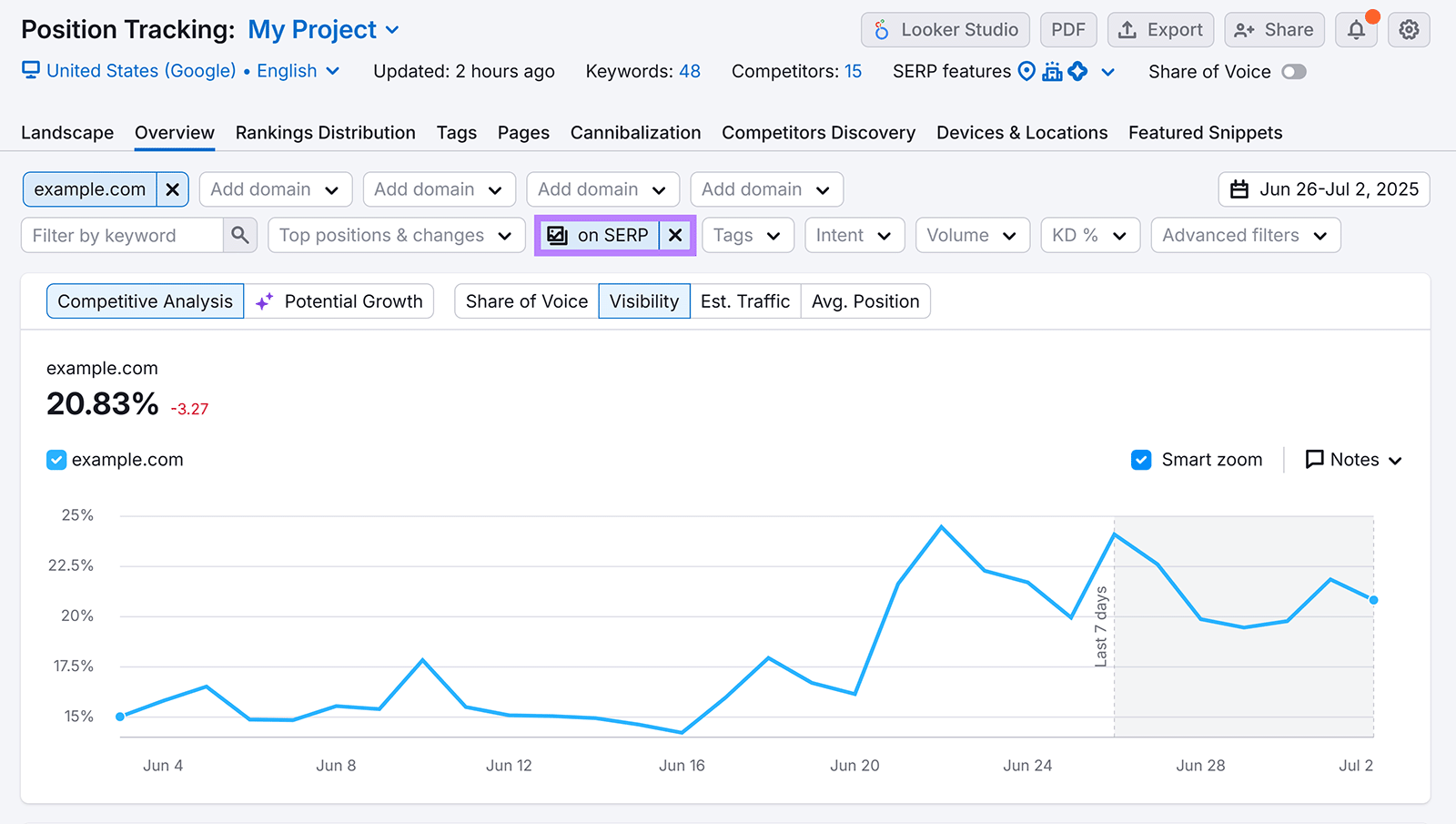Click the location pin SERP features icon
The width and height of the screenshot is (1456, 824).
[x=1026, y=71]
